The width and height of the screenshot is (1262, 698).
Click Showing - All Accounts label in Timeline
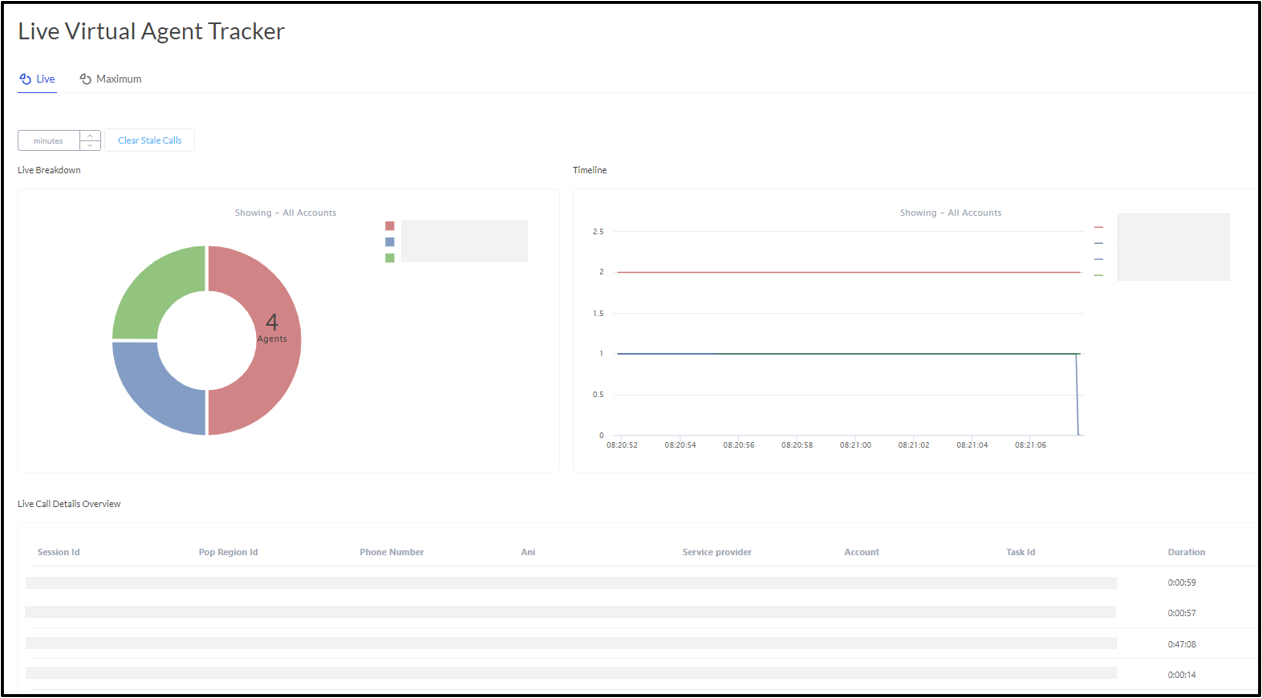tap(951, 213)
